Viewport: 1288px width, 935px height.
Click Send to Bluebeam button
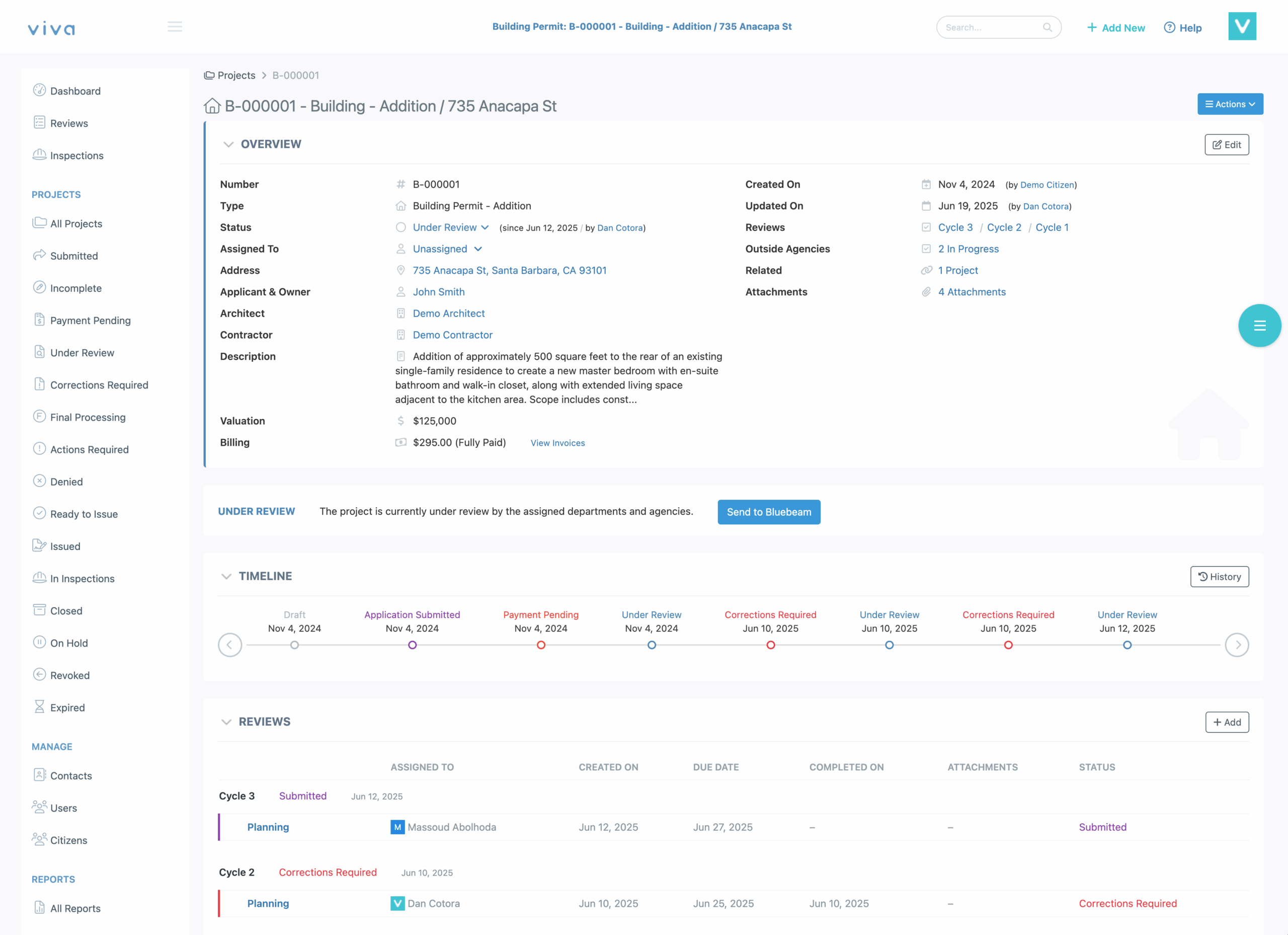(768, 512)
